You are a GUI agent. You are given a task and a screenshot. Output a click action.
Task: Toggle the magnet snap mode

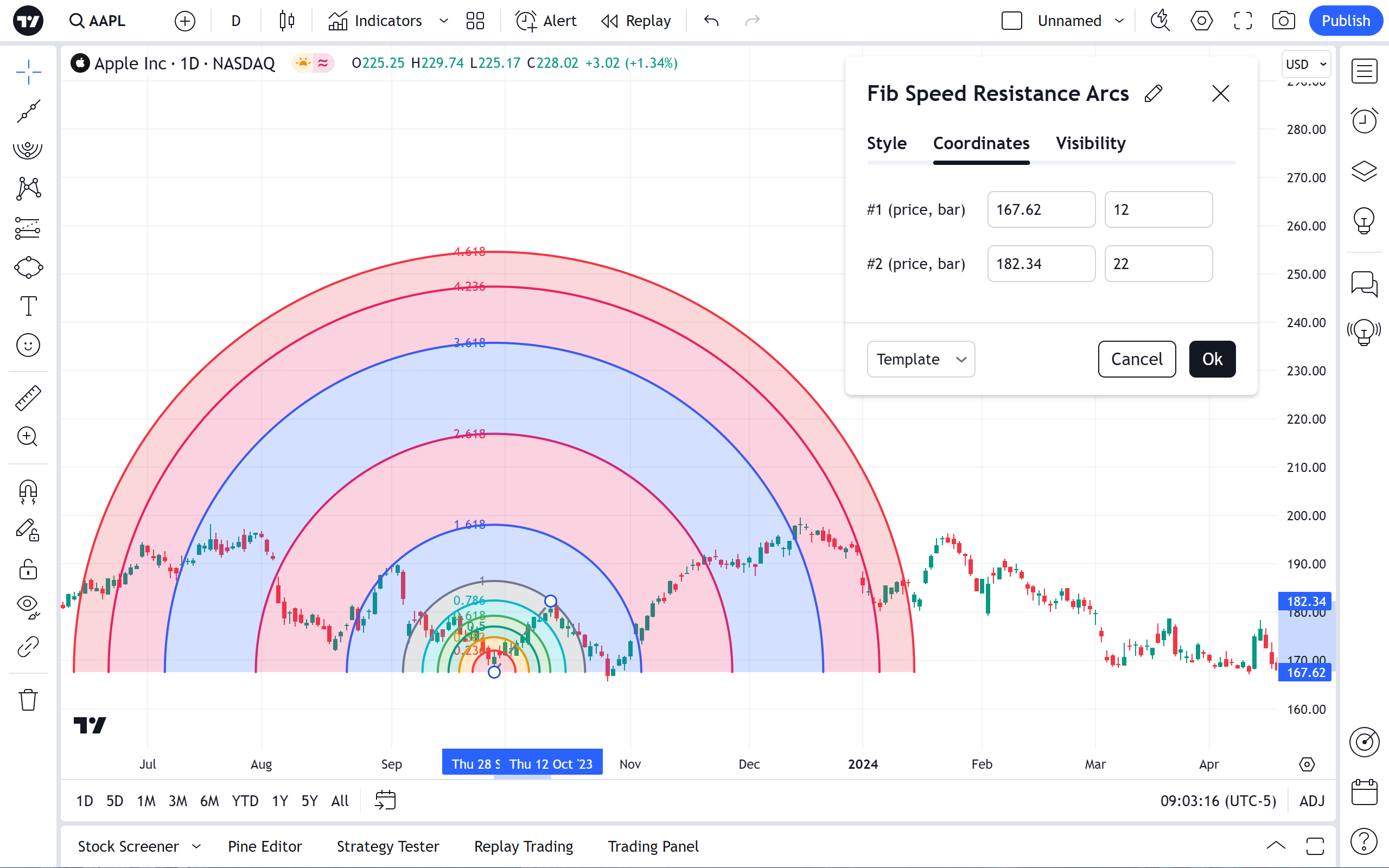click(x=28, y=492)
